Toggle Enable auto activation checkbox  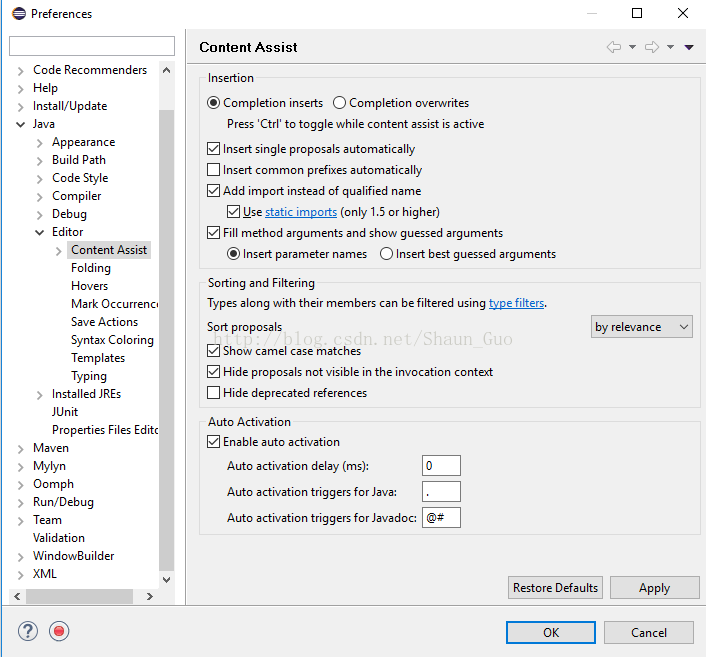(213, 442)
